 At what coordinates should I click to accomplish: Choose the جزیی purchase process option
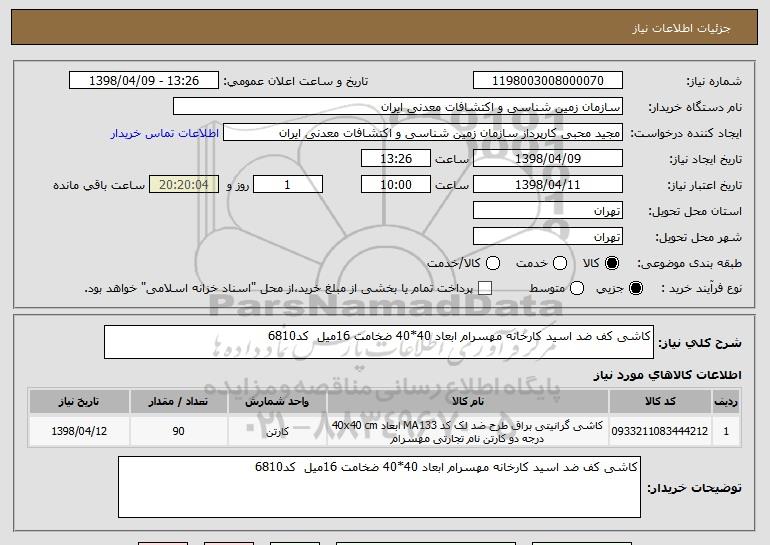click(x=635, y=288)
